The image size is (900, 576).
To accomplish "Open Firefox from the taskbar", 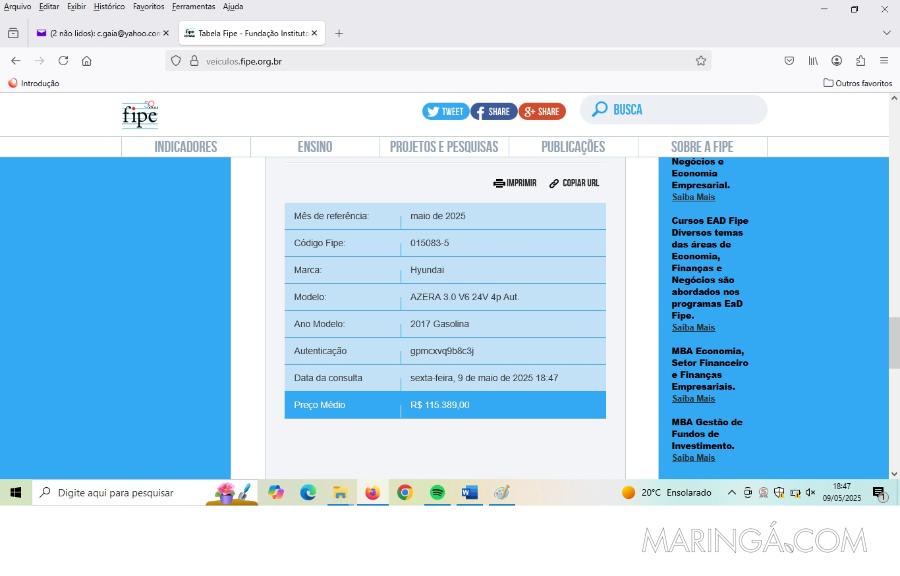I will tap(373, 492).
